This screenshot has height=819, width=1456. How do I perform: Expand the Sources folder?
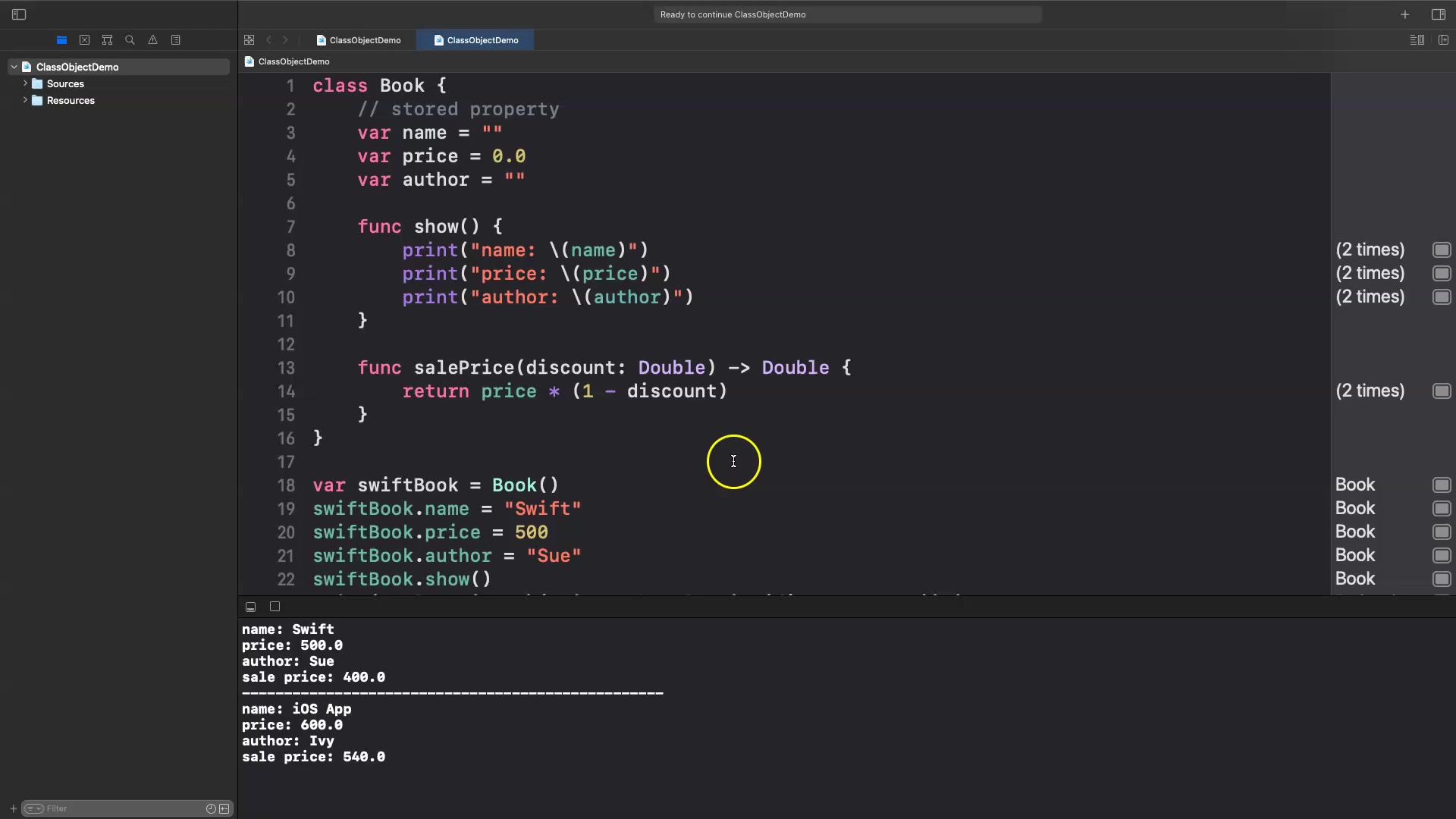click(25, 83)
